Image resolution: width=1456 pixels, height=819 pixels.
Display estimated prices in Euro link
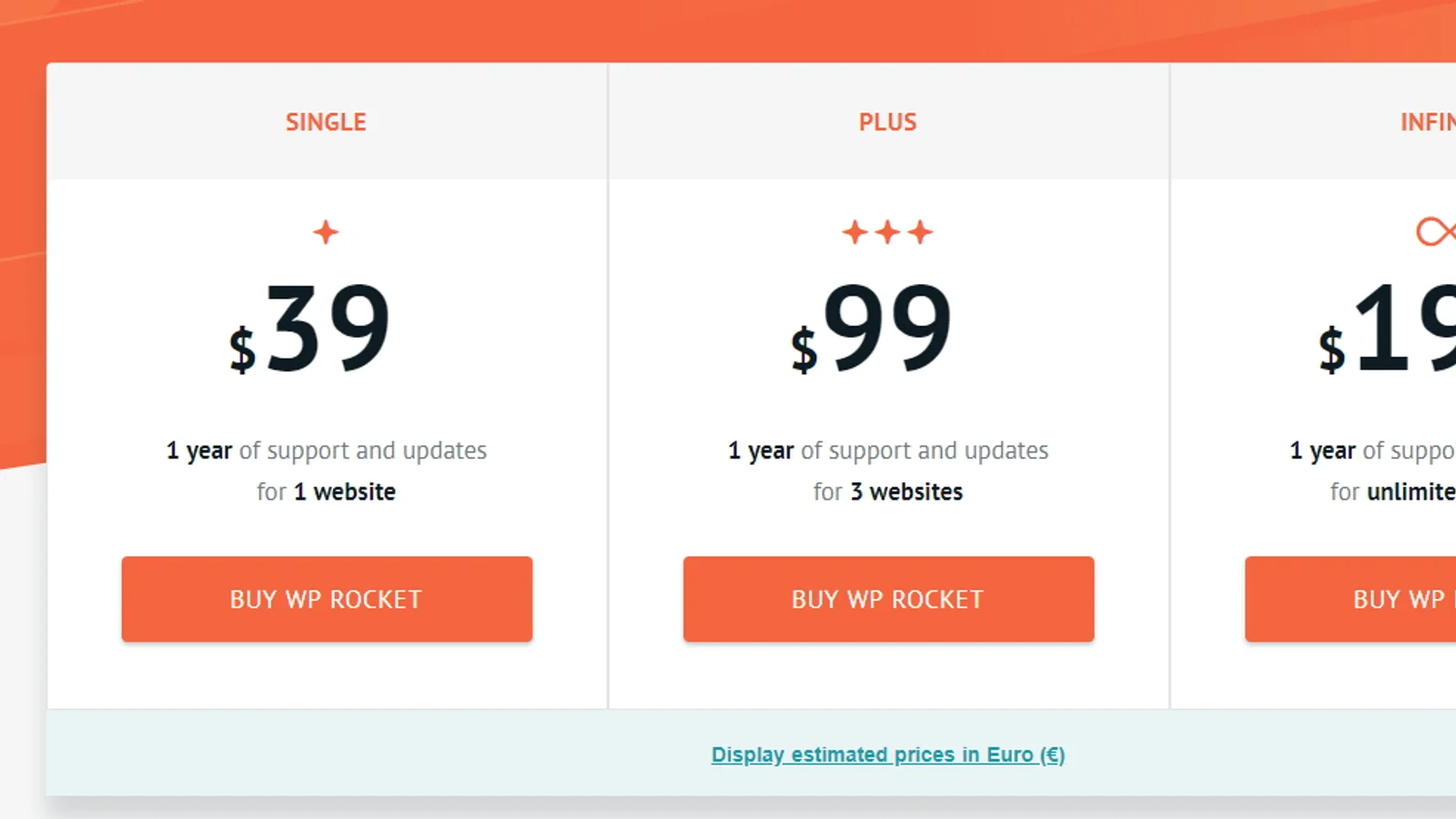pyautogui.click(x=888, y=754)
